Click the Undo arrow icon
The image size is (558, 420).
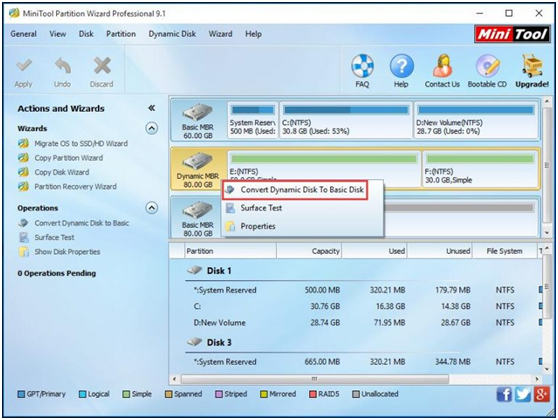(x=63, y=65)
